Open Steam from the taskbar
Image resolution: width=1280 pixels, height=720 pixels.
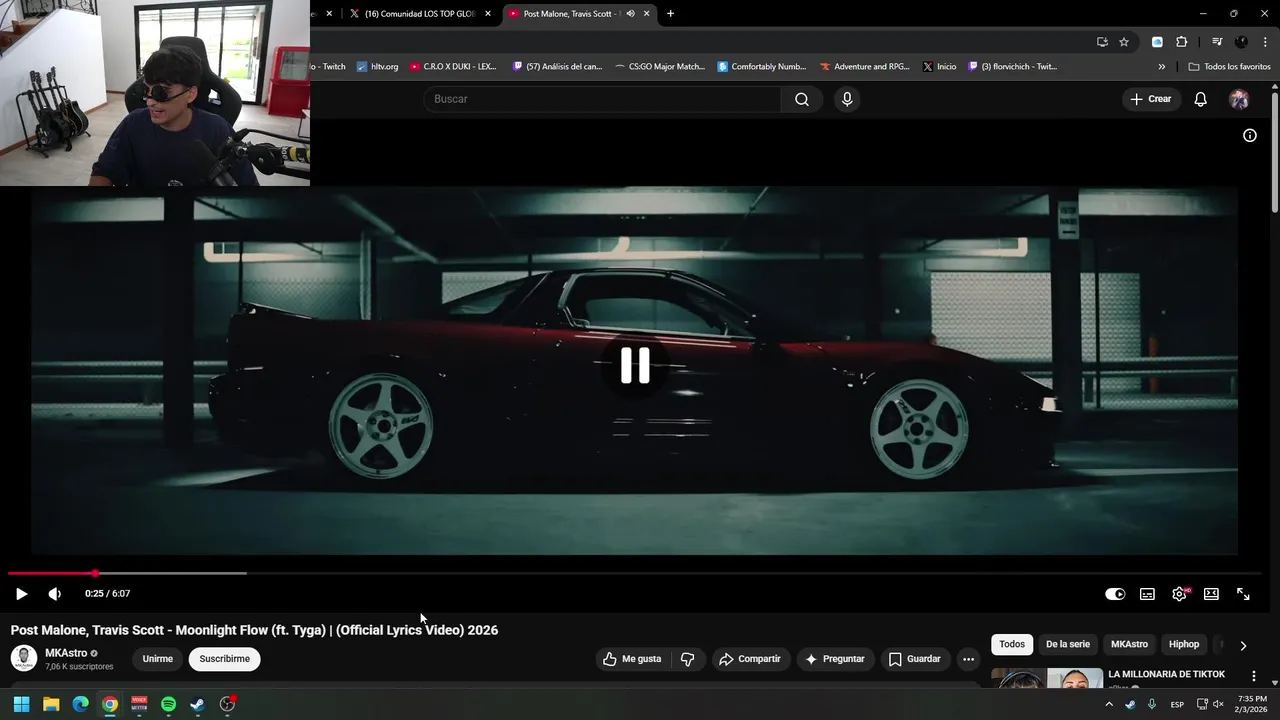click(198, 704)
